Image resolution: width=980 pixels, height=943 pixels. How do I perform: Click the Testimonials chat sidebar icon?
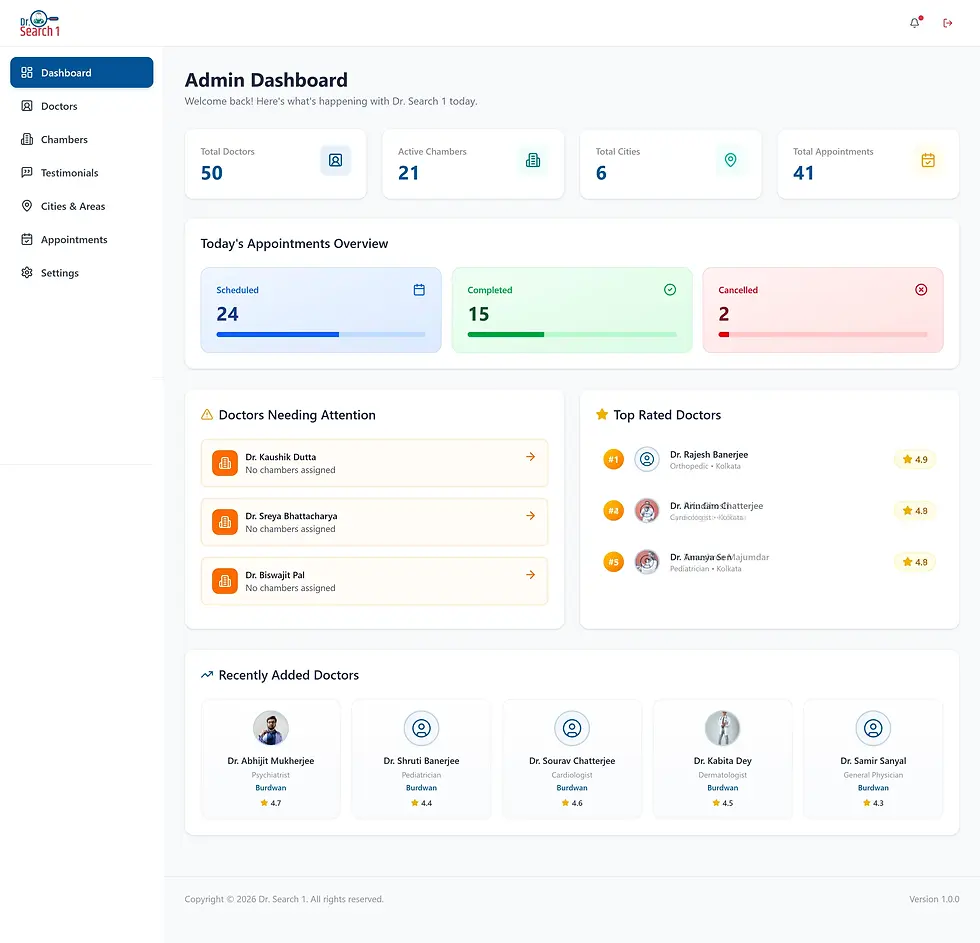27,172
